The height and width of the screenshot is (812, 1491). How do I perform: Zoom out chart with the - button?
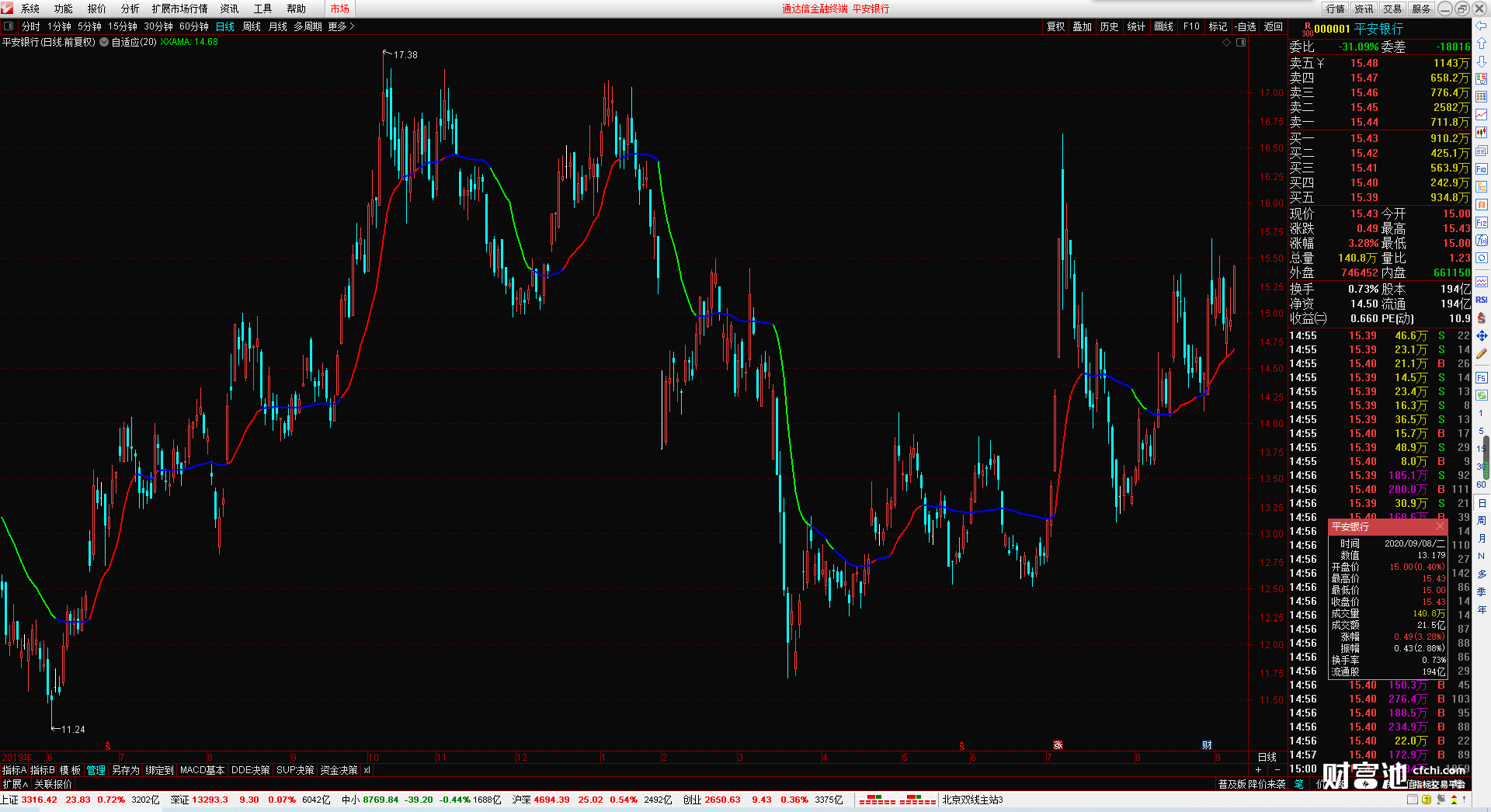(x=1277, y=770)
